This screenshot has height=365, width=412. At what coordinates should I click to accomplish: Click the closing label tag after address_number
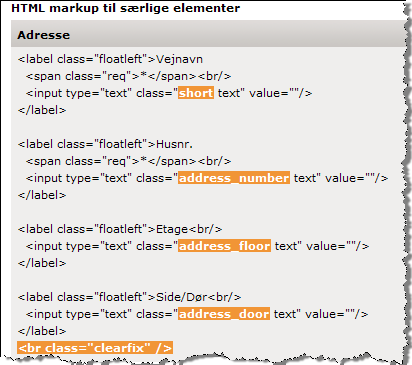pos(42,195)
